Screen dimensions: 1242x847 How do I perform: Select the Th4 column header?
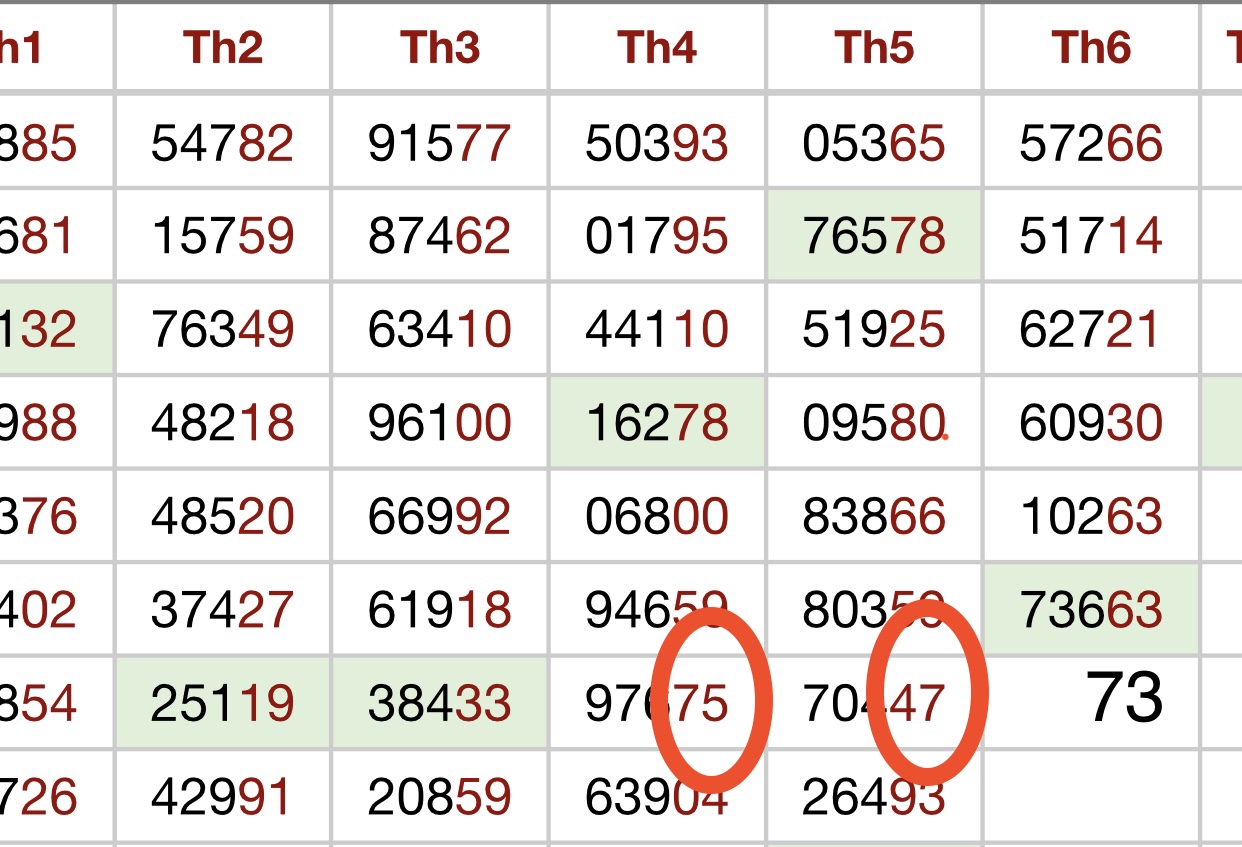pos(657,47)
